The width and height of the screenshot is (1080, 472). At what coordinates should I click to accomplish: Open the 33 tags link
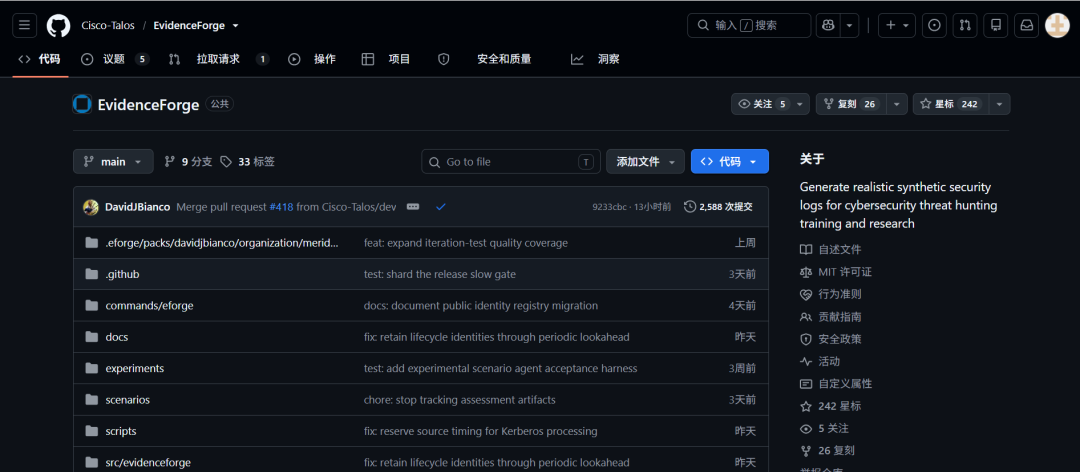click(247, 162)
